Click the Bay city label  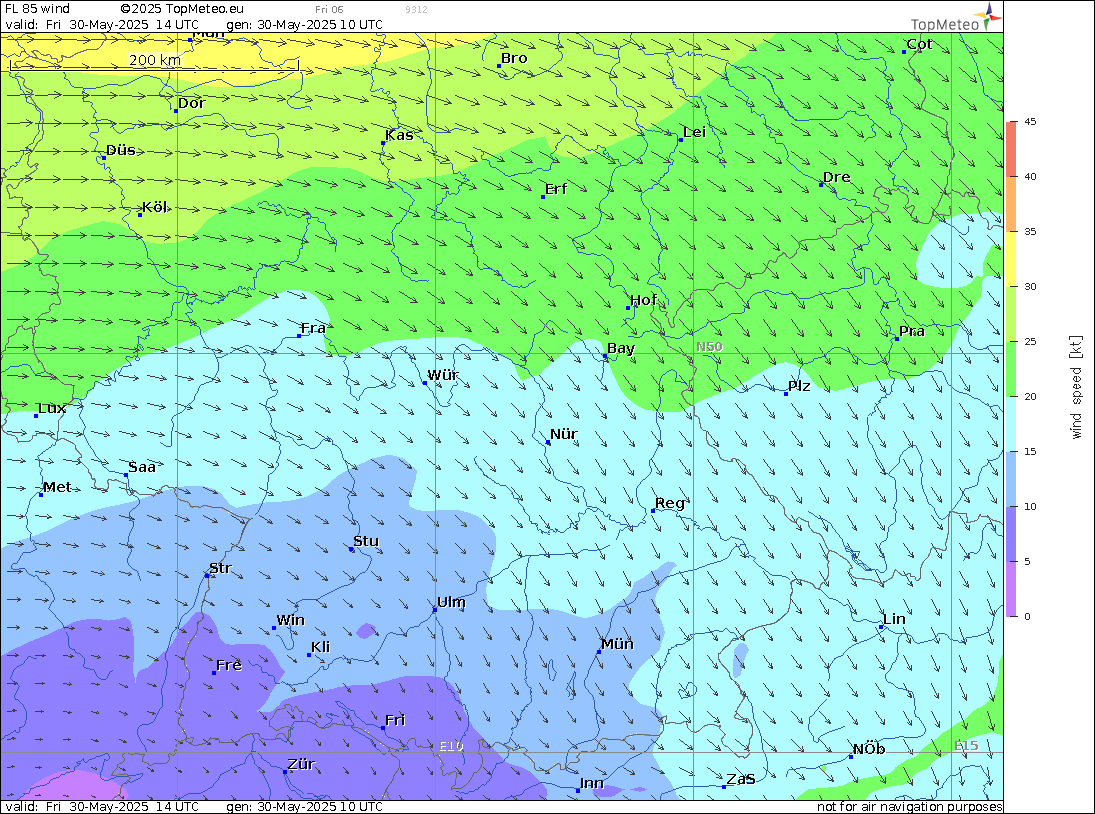(621, 348)
